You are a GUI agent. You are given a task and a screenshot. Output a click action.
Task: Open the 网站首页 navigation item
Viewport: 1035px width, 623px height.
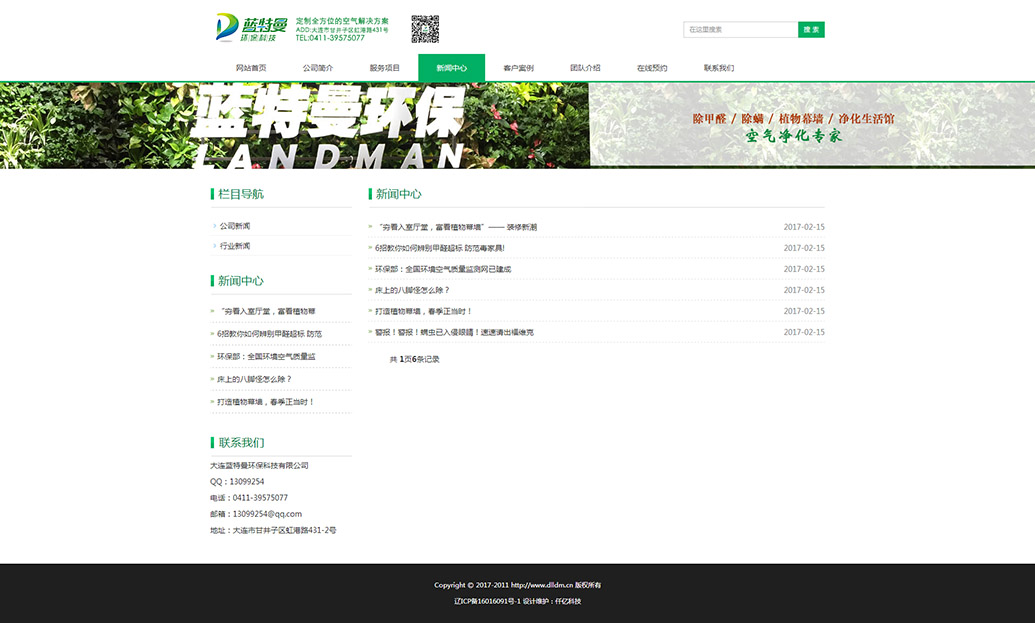pos(251,68)
